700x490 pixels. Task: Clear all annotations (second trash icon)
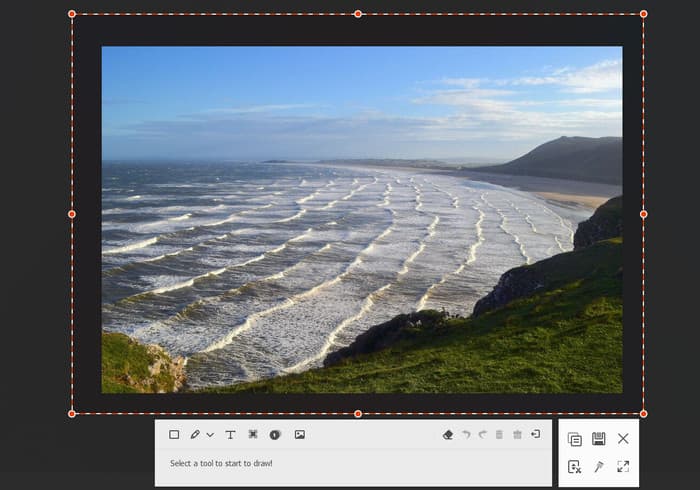(517, 434)
